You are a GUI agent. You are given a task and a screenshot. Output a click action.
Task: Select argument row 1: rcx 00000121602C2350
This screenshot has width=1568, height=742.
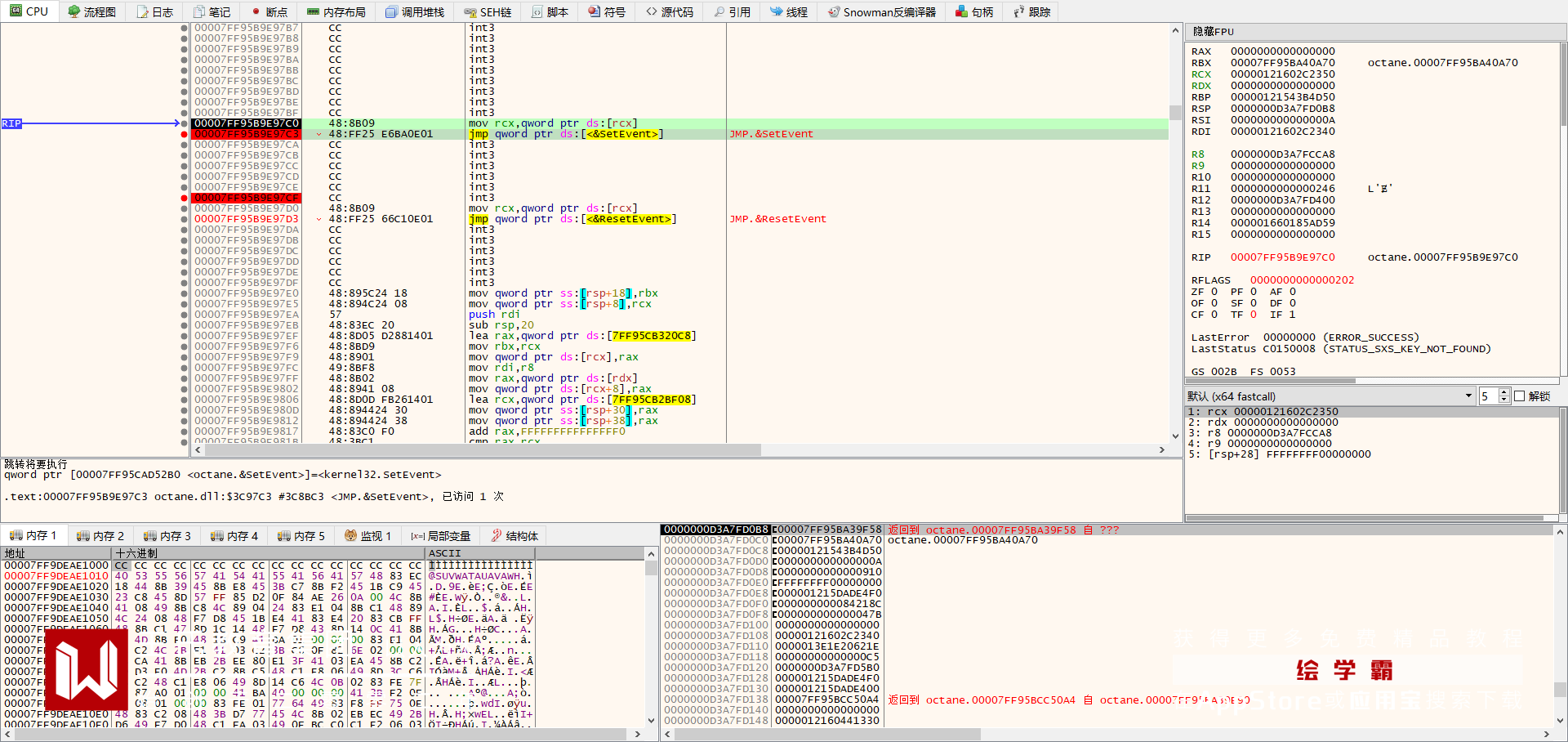(x=1263, y=412)
